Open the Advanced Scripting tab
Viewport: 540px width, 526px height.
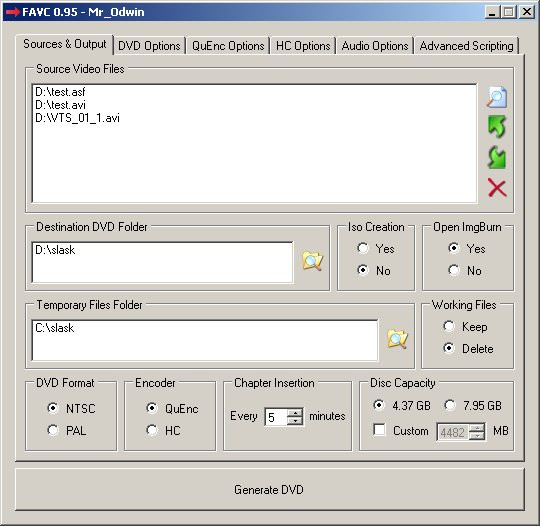pyautogui.click(x=466, y=46)
